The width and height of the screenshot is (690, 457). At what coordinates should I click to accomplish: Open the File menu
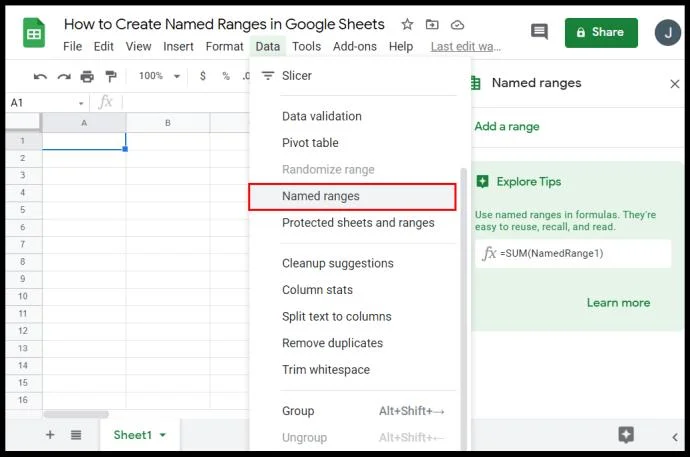72,46
